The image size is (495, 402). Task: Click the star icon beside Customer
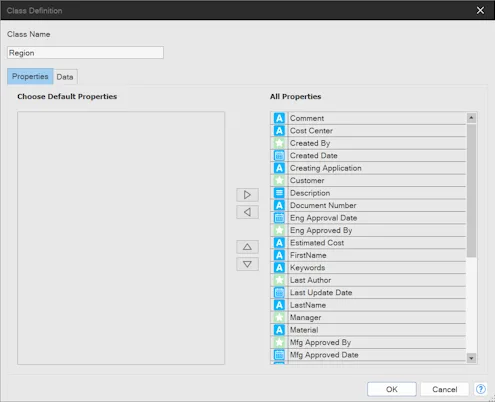point(279,180)
